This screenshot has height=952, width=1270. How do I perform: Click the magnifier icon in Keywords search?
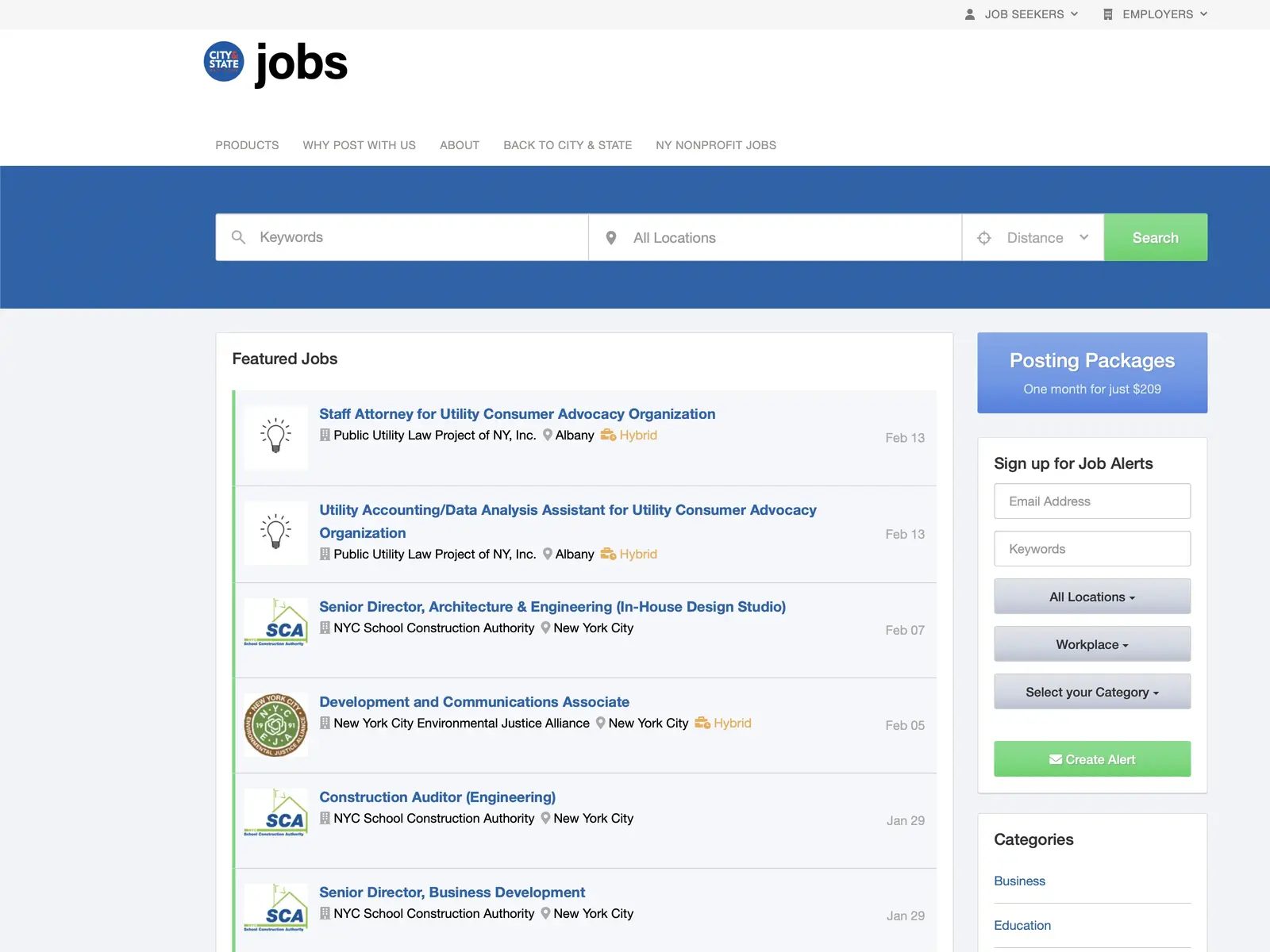click(x=238, y=237)
